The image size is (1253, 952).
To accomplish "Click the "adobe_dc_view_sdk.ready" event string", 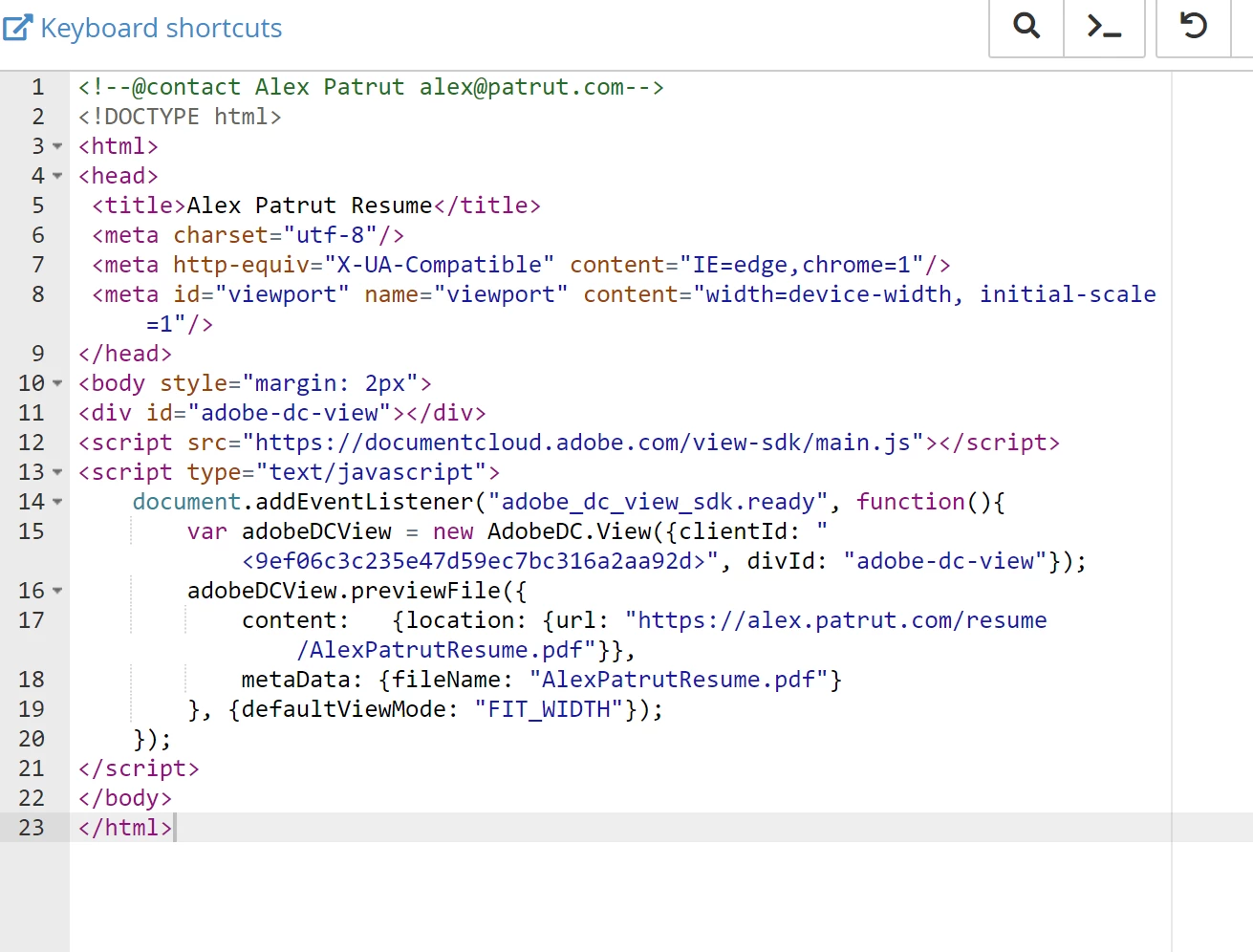I will [659, 502].
